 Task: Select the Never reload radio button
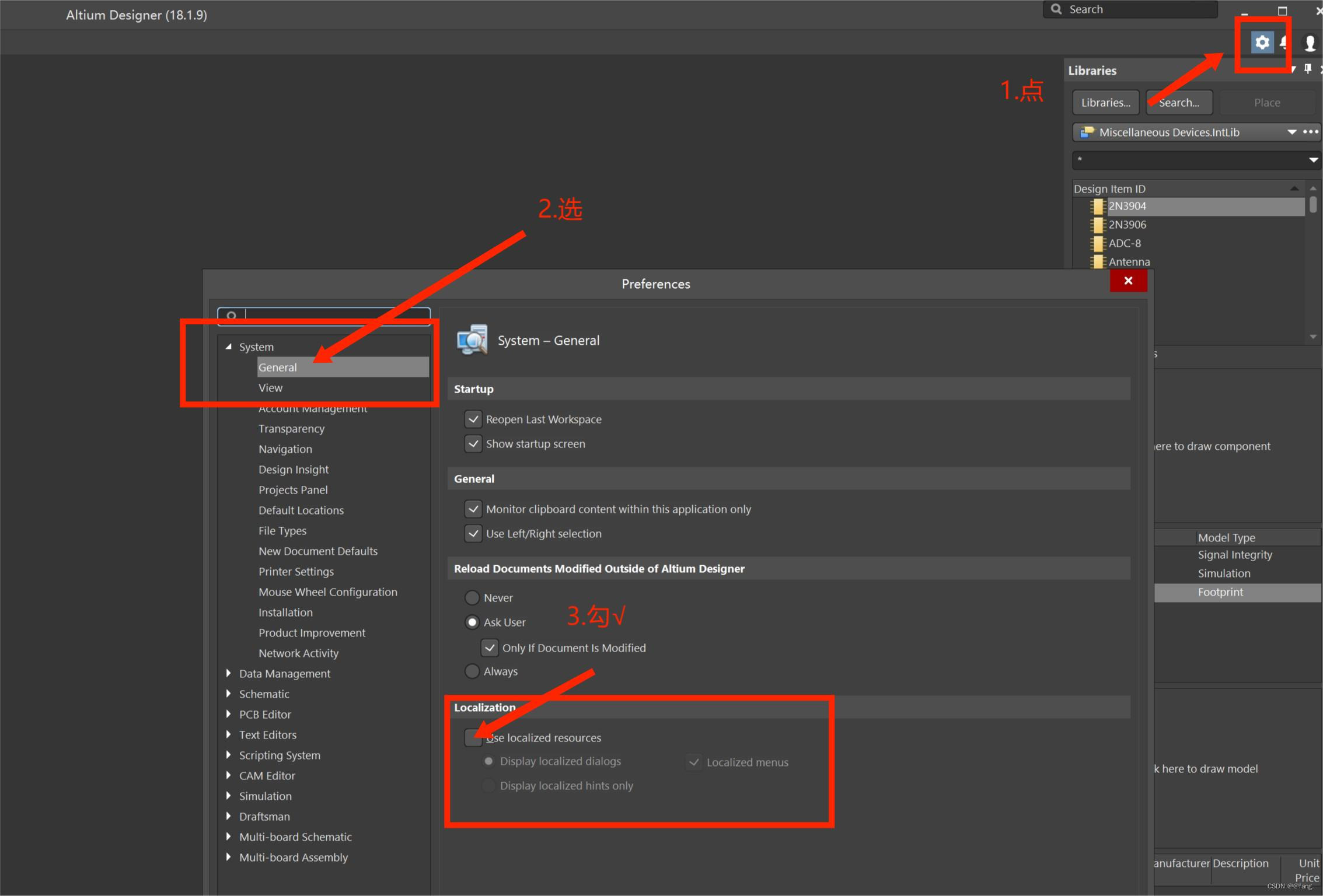click(472, 598)
